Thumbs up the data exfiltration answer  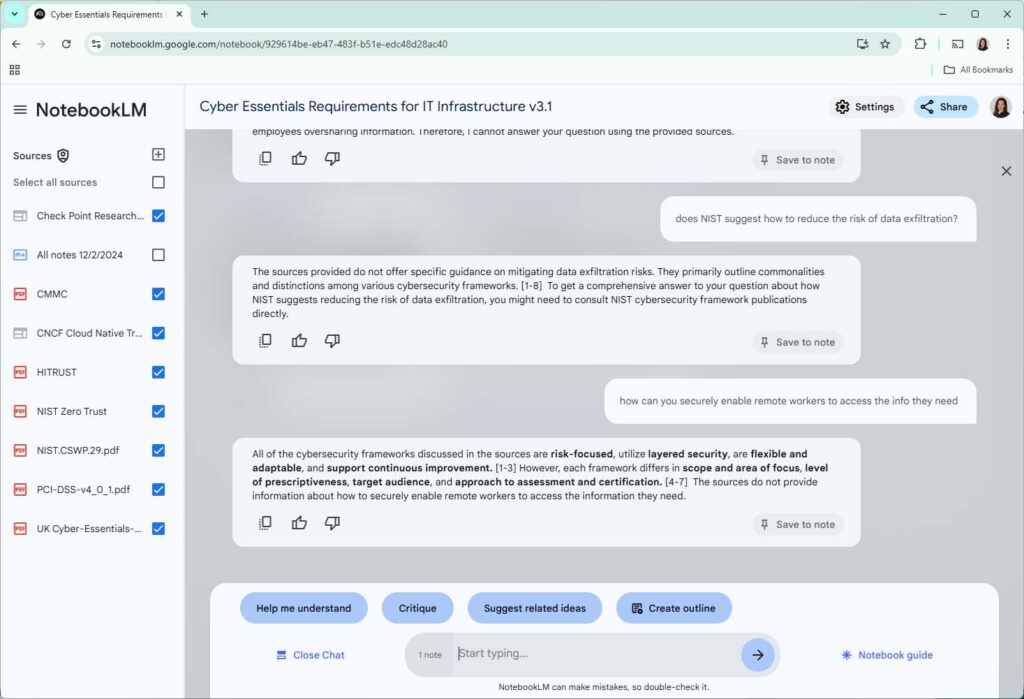[299, 340]
